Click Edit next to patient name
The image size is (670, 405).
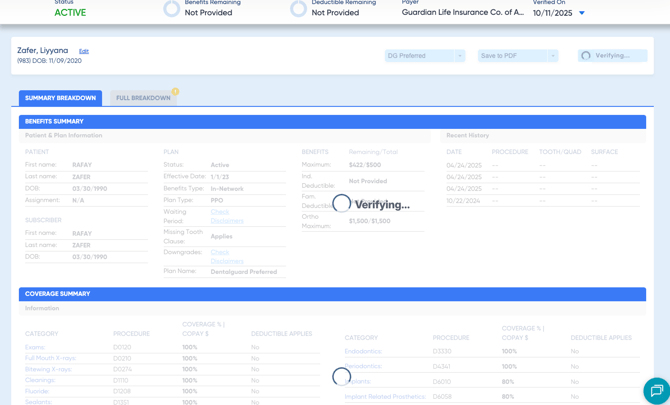coord(84,51)
